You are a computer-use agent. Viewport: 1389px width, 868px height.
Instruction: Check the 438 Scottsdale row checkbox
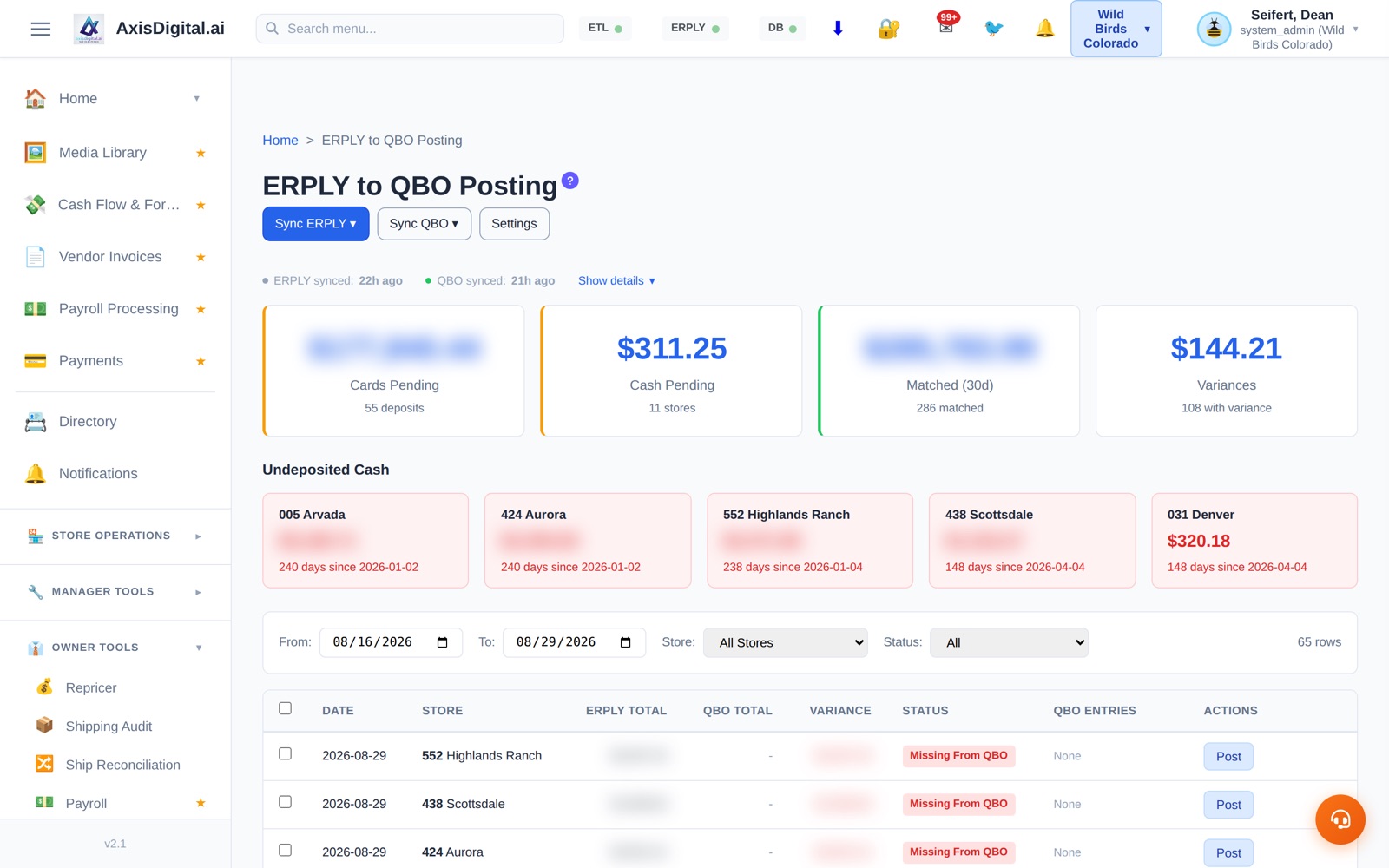285,802
